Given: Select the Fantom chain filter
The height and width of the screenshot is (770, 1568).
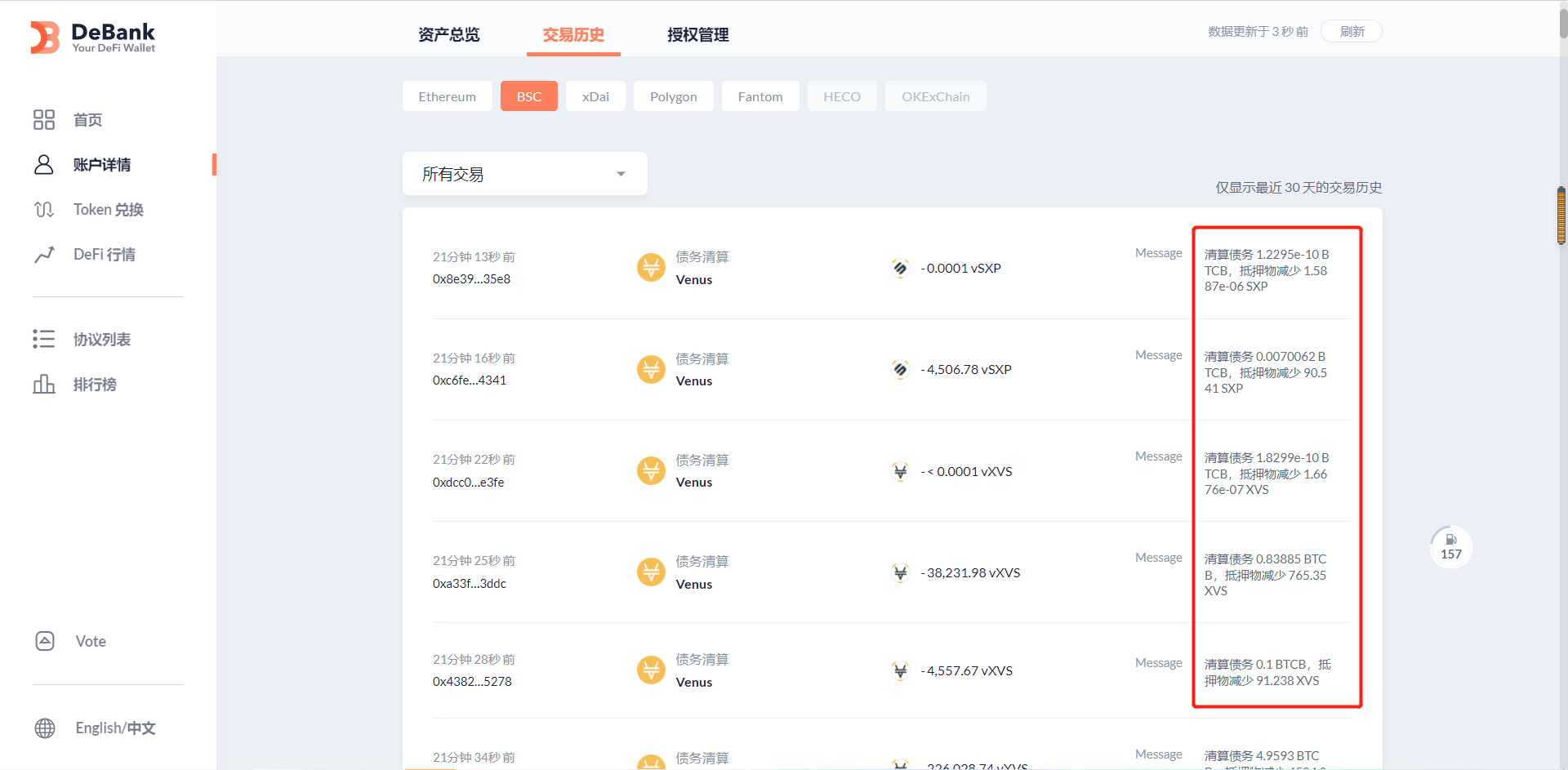Looking at the screenshot, I should point(759,96).
